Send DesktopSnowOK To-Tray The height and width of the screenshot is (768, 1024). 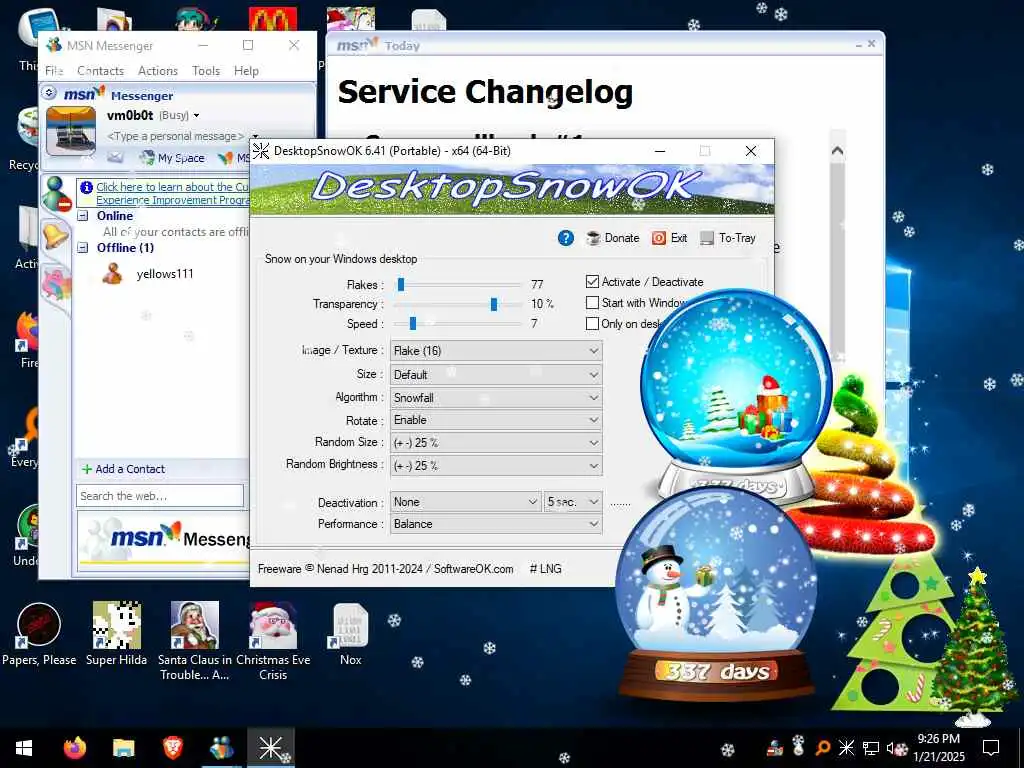click(728, 238)
